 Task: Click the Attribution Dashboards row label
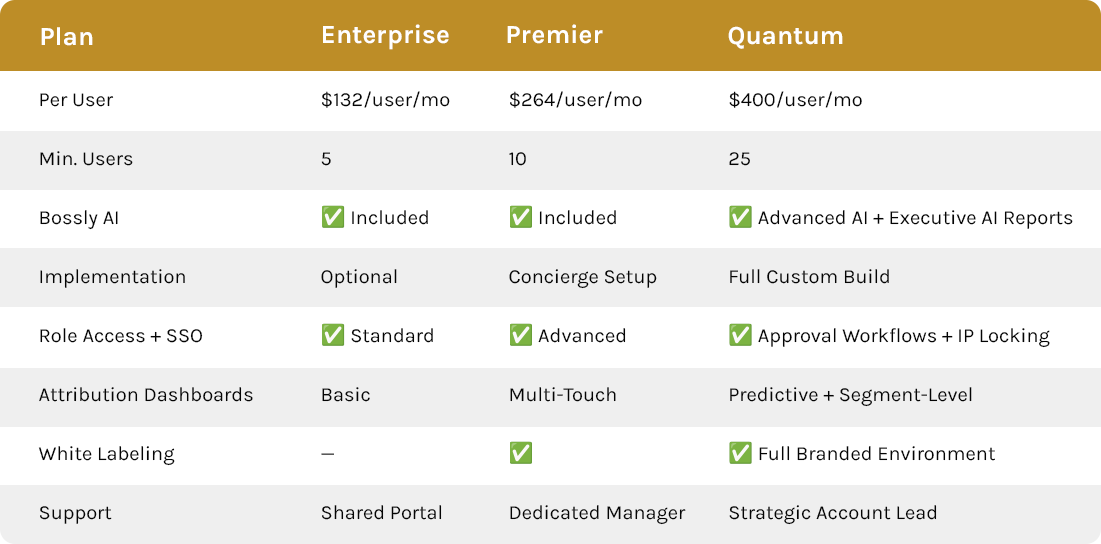[146, 394]
